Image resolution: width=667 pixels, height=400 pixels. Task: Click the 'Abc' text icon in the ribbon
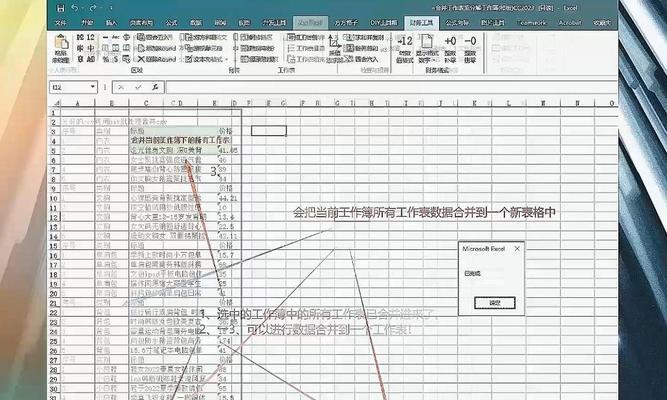coord(115,37)
